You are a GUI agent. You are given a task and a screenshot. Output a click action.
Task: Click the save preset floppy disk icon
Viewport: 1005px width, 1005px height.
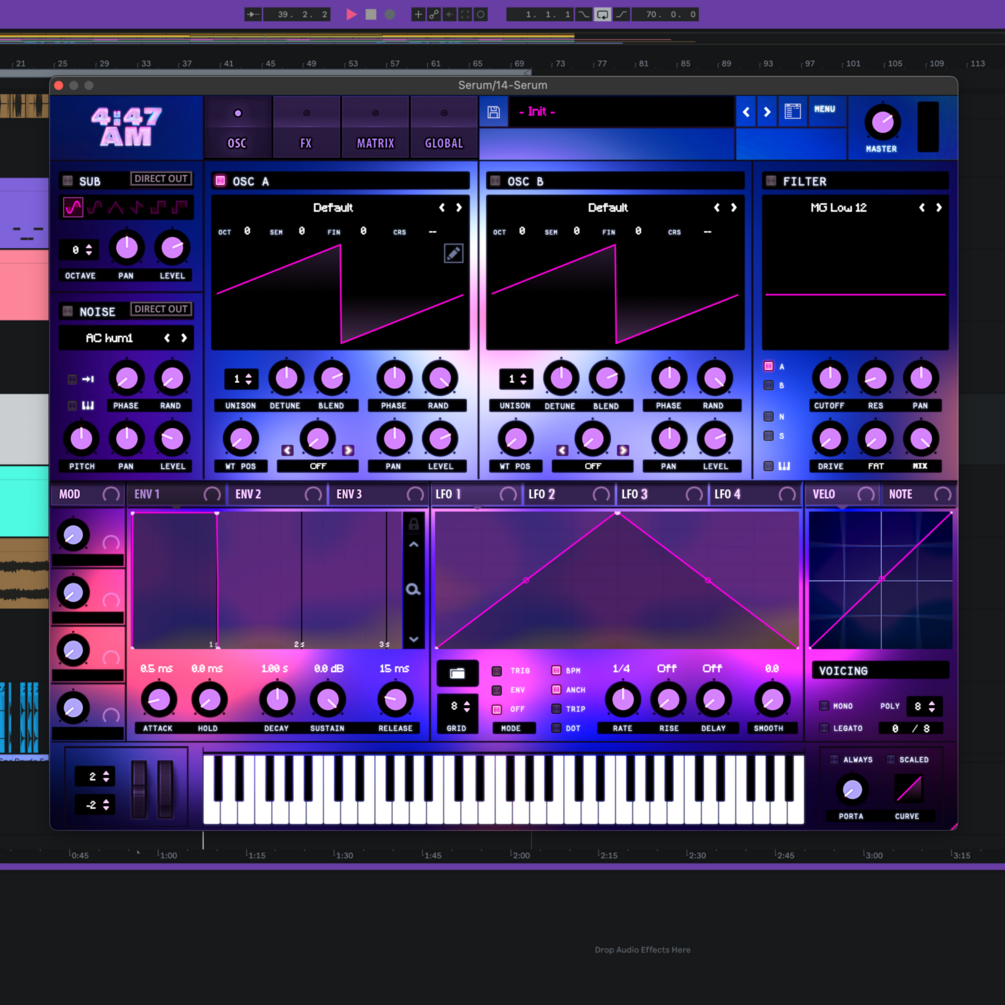tap(494, 112)
